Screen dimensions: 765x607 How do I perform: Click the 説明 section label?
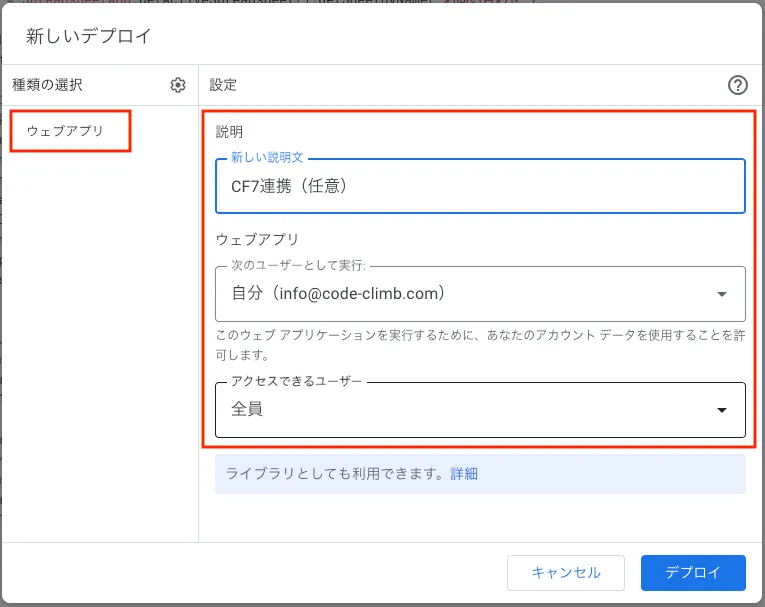click(x=229, y=131)
